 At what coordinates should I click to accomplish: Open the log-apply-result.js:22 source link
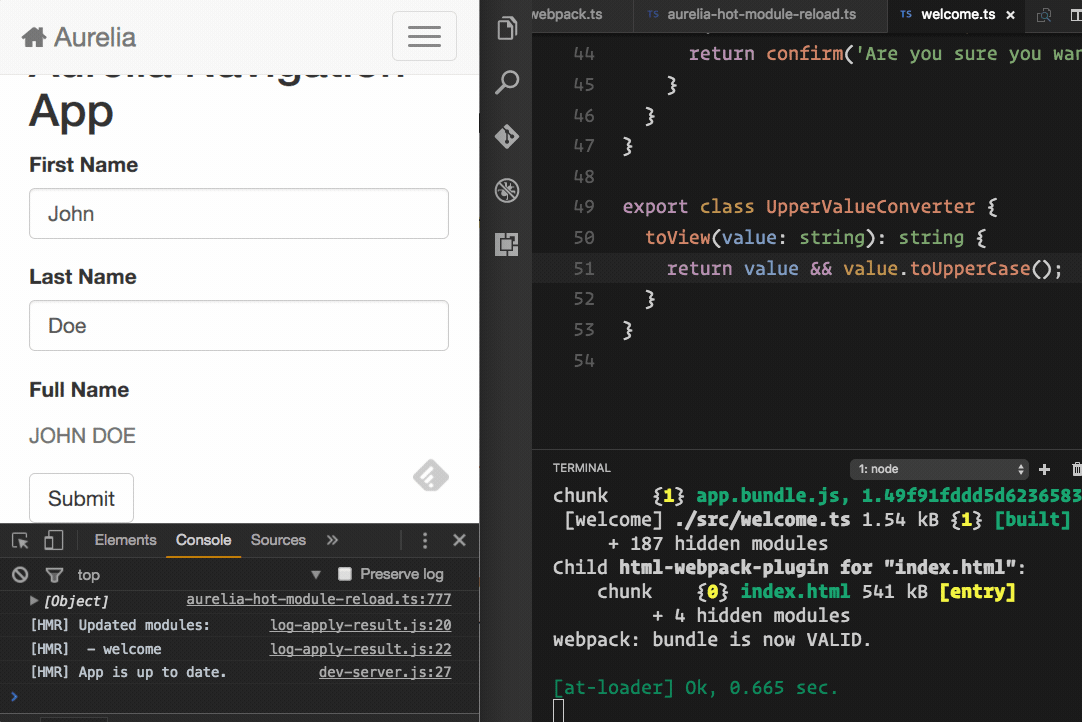tap(361, 649)
